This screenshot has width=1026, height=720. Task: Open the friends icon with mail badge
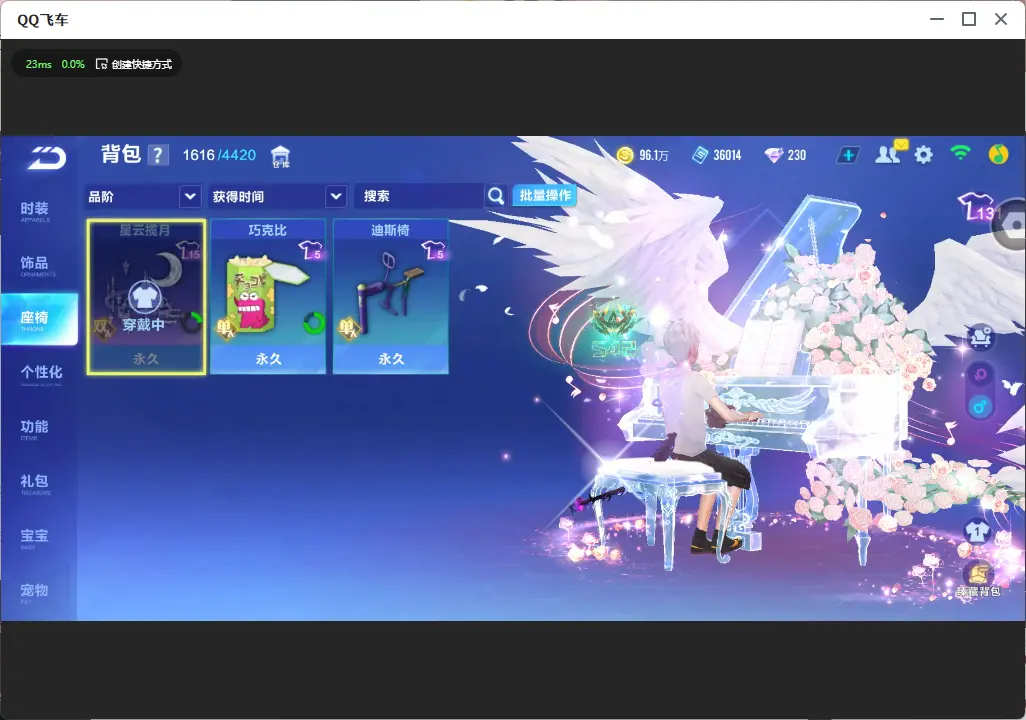point(889,153)
